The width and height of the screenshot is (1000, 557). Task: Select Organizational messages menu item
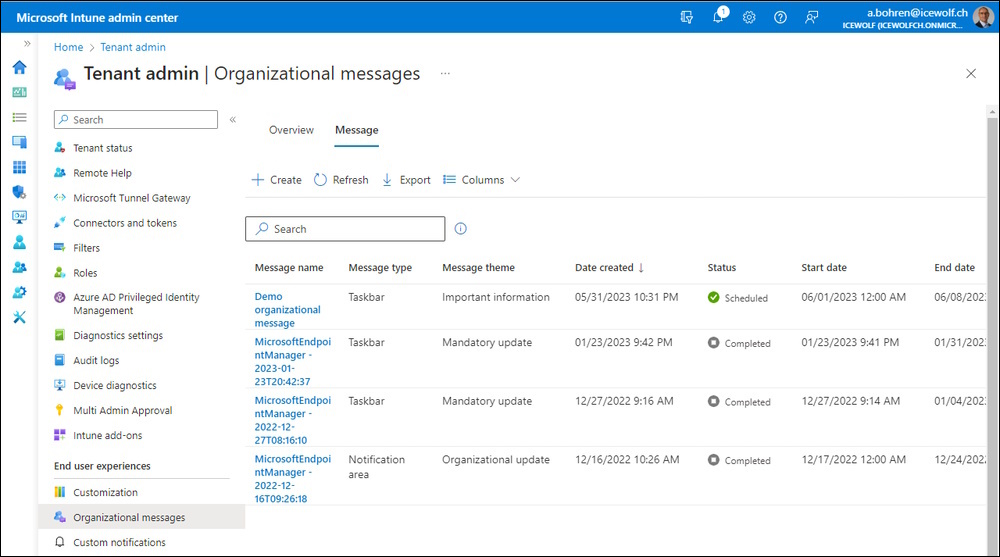[142, 517]
